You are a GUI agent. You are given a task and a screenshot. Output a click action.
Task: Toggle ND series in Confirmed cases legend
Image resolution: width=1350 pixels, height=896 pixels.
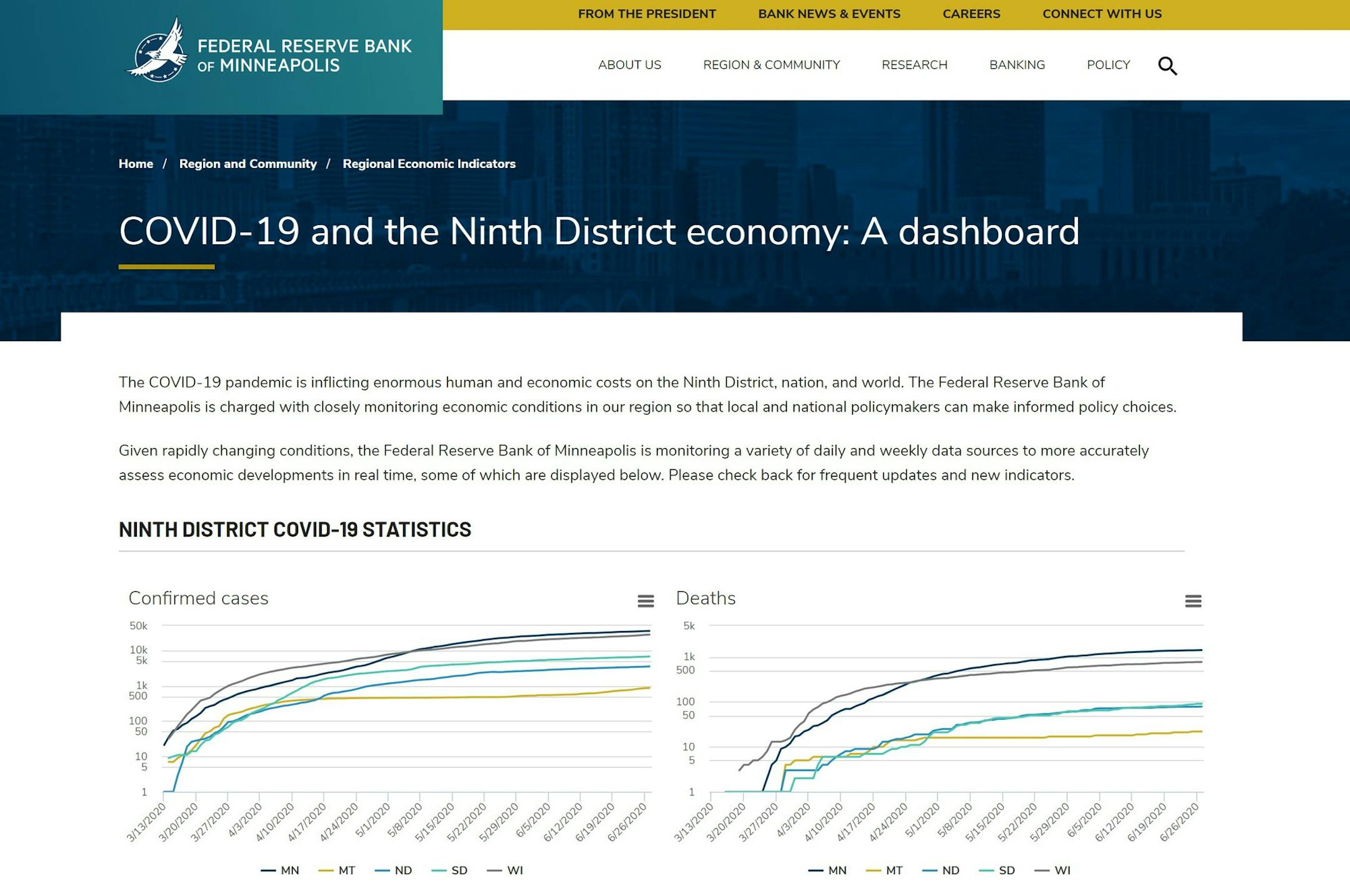pos(394,870)
